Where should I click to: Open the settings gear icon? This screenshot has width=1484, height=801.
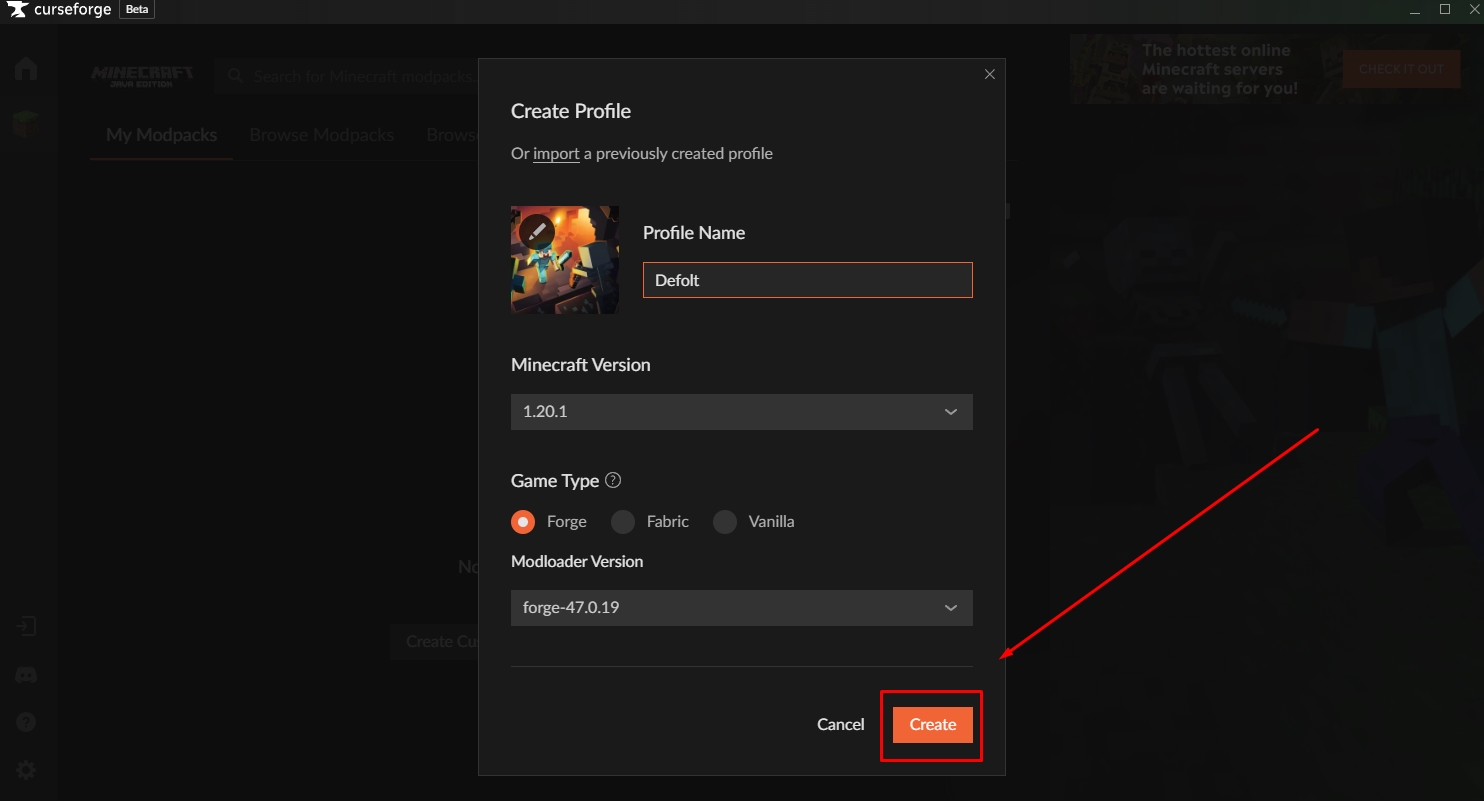pos(26,770)
